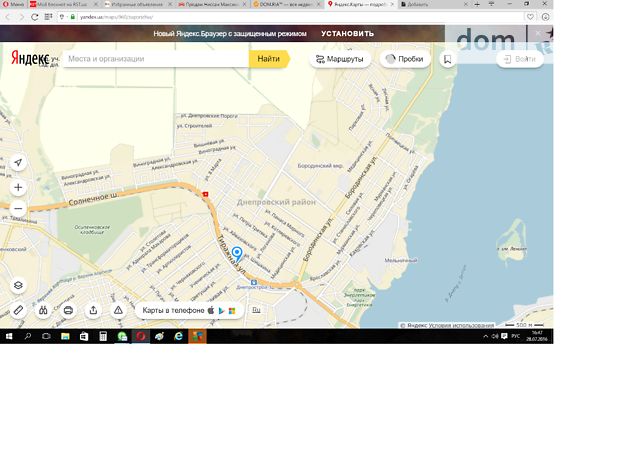The height and width of the screenshot is (460, 620).
Task: Click the green padlock security icon
Action: (73, 17)
